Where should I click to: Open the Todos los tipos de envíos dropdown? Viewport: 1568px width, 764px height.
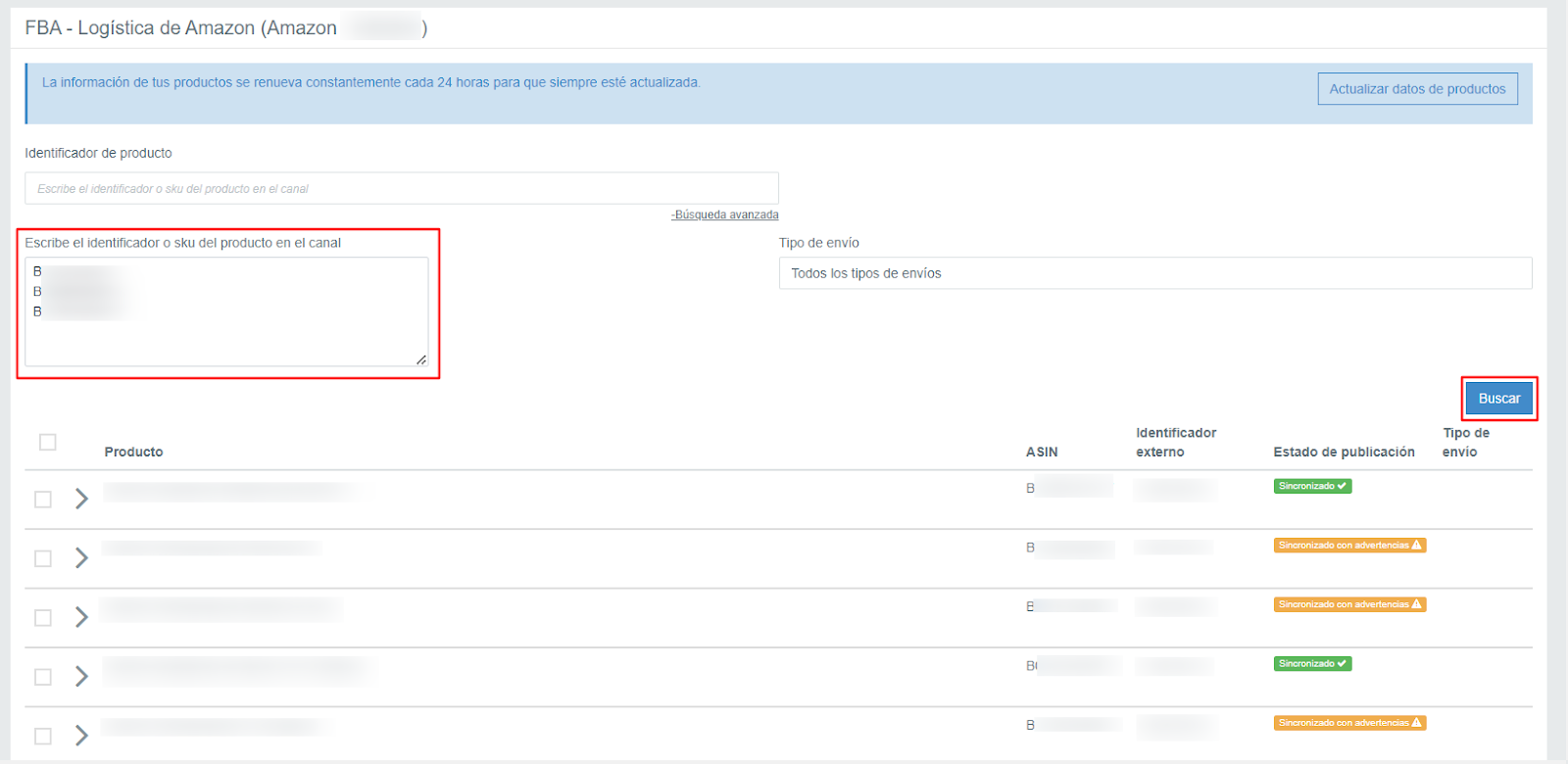(1155, 273)
